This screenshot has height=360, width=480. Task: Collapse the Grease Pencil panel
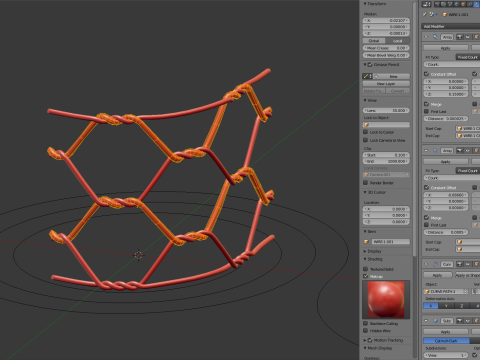click(x=365, y=65)
